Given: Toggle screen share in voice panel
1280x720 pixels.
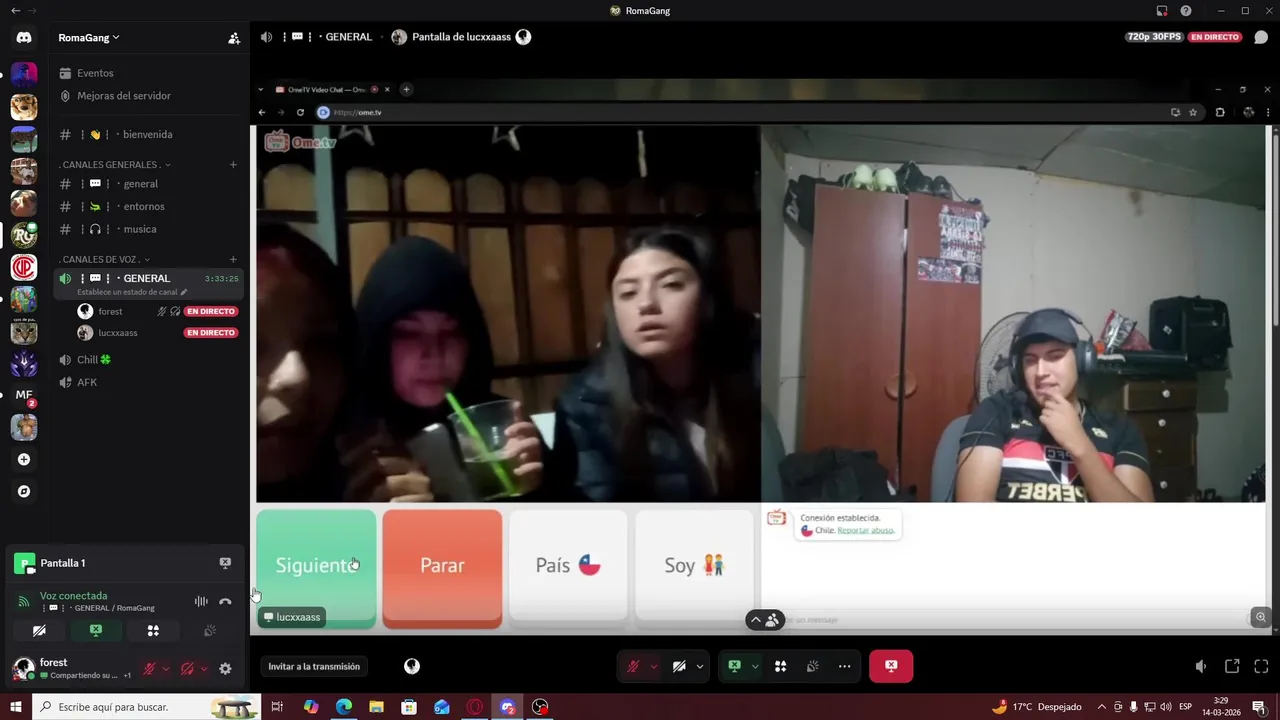Looking at the screenshot, I should click(x=96, y=631).
